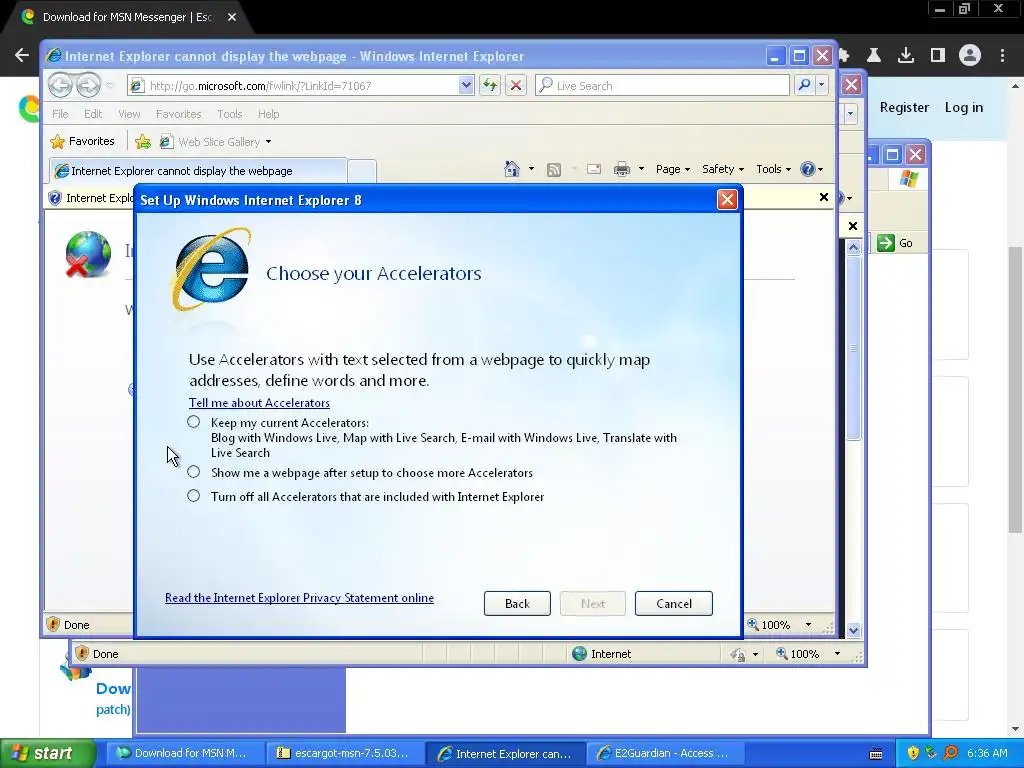The height and width of the screenshot is (768, 1024).
Task: Click the RSS feeds icon
Action: (x=554, y=170)
